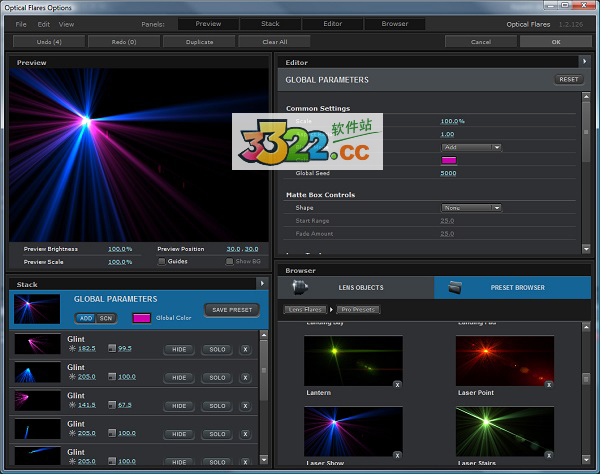Click the Global Seed value 5000
The height and width of the screenshot is (474, 600).
[448, 173]
